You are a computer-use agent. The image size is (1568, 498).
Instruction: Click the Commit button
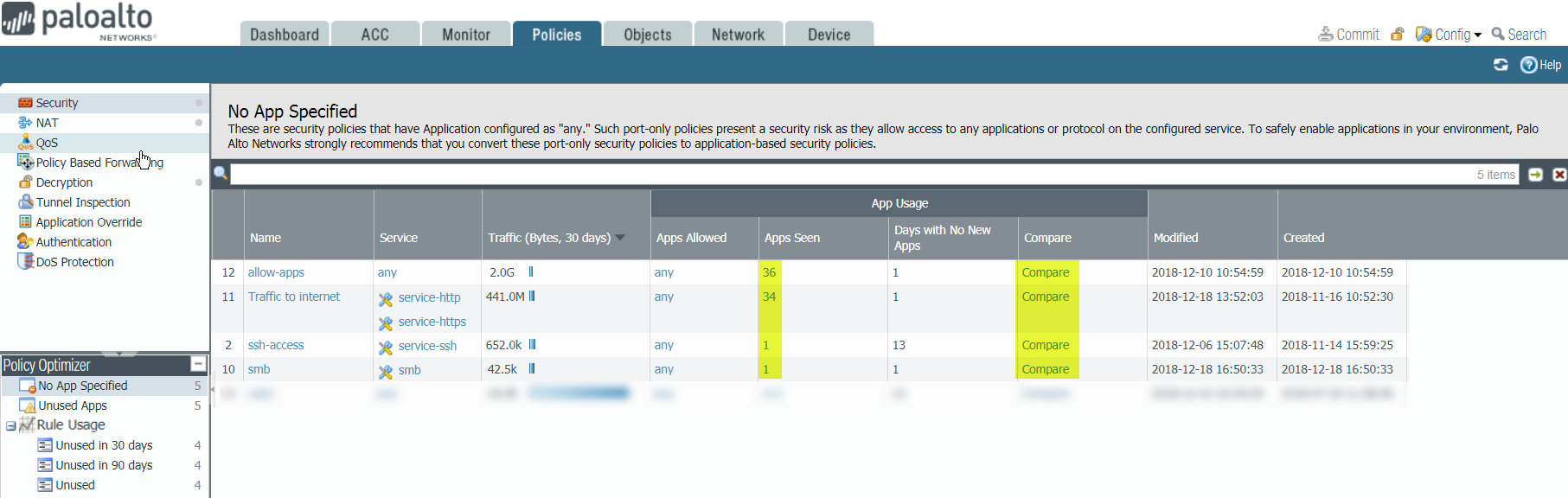pyautogui.click(x=1348, y=35)
